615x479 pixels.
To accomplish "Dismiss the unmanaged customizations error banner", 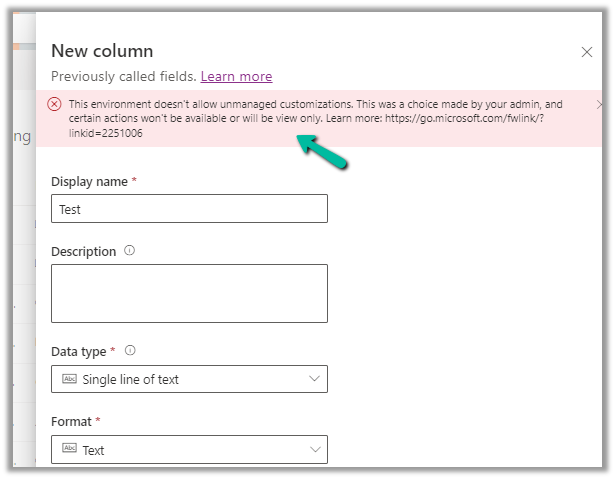I will pos(599,104).
